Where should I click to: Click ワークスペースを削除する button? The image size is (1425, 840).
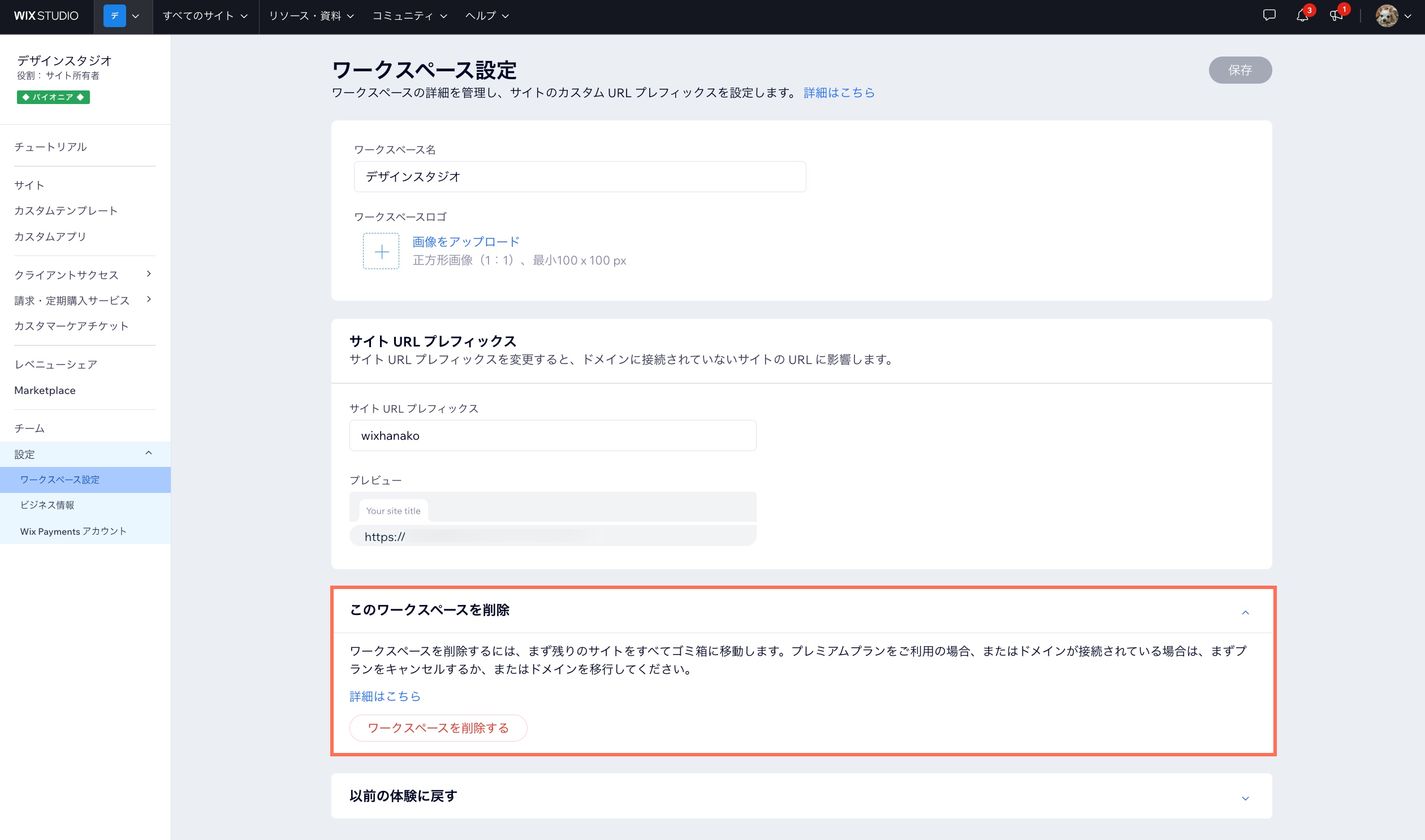click(x=438, y=728)
